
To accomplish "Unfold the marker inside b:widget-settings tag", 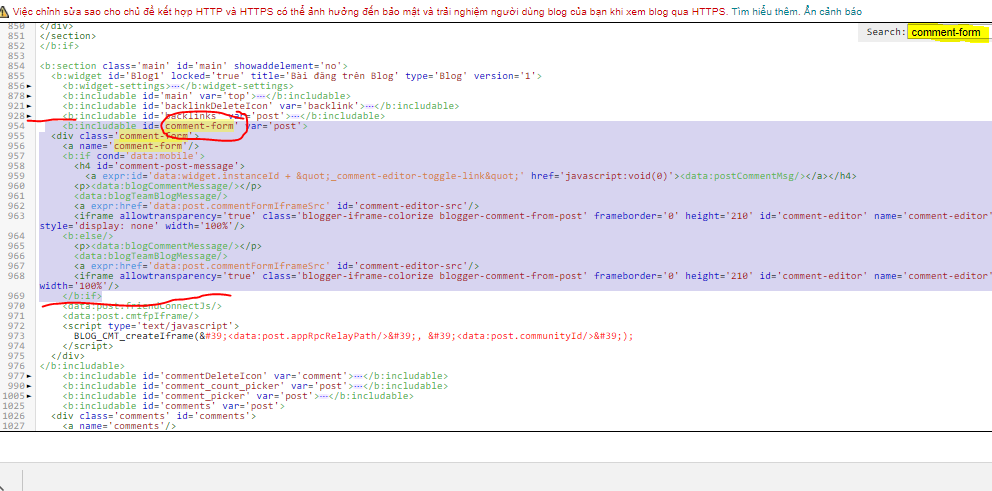I will [x=175, y=86].
